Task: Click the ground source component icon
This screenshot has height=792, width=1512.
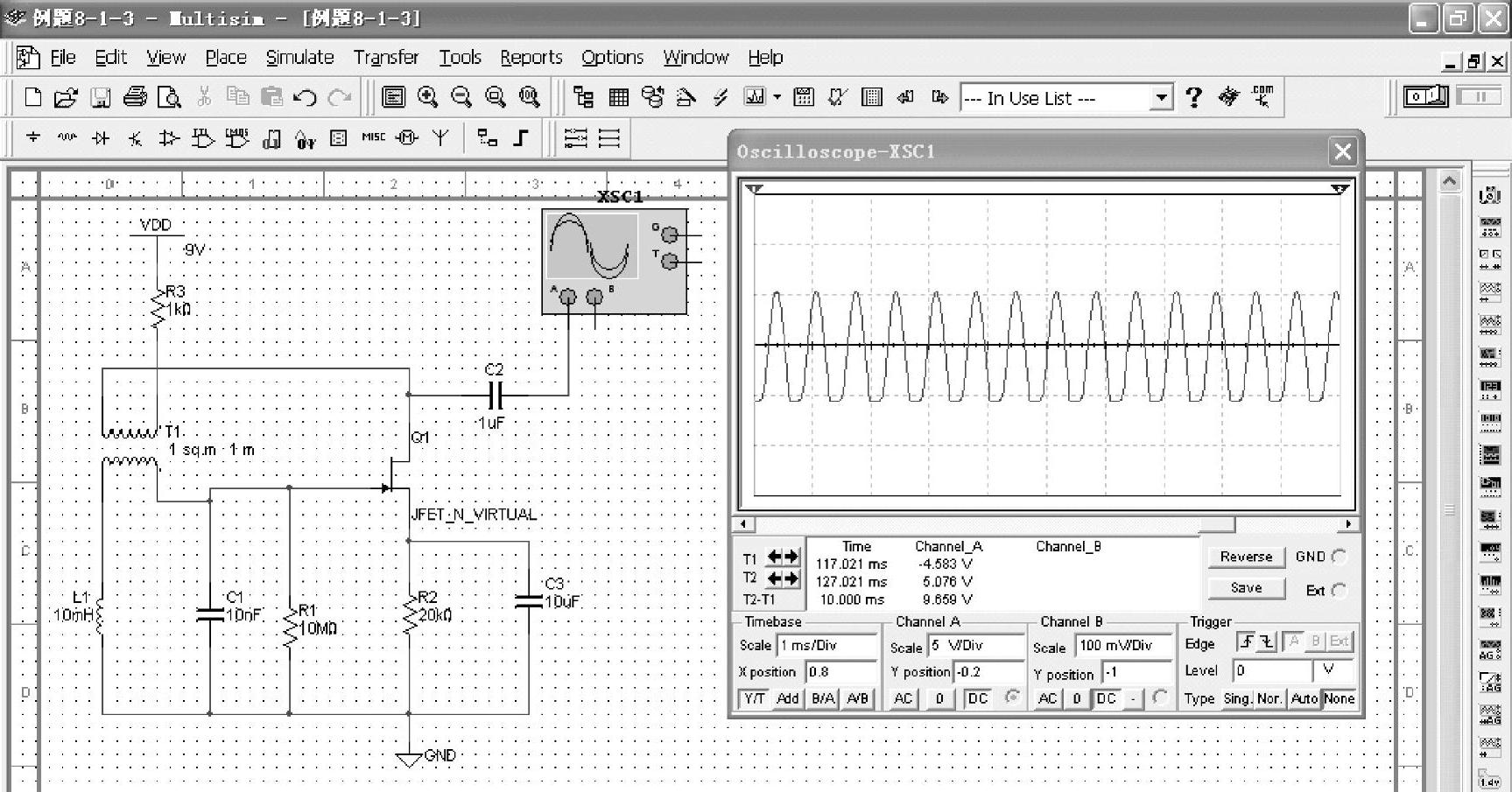Action: (x=33, y=137)
